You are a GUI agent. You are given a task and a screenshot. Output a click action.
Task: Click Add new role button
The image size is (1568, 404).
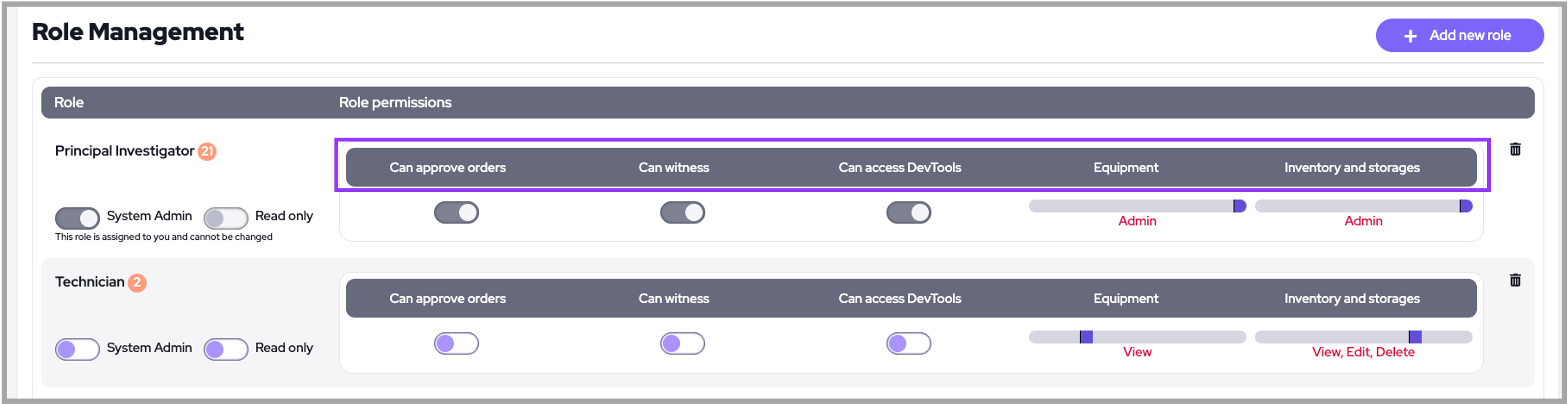1459,35
